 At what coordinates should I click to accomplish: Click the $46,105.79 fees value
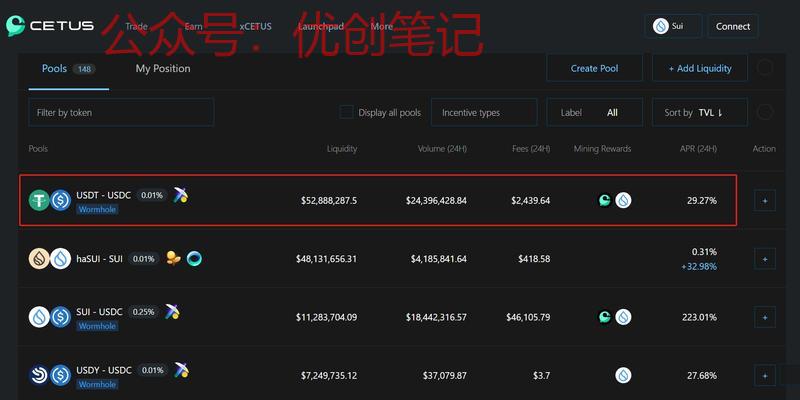[528, 317]
